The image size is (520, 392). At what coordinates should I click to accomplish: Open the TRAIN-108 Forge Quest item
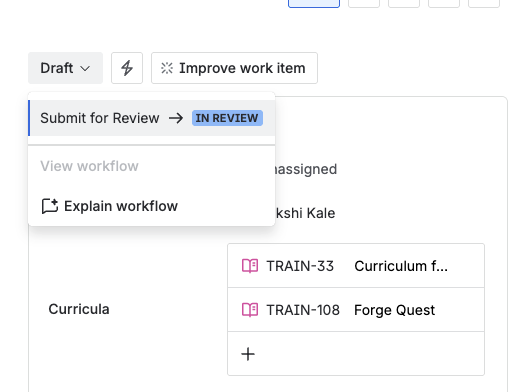coord(356,310)
